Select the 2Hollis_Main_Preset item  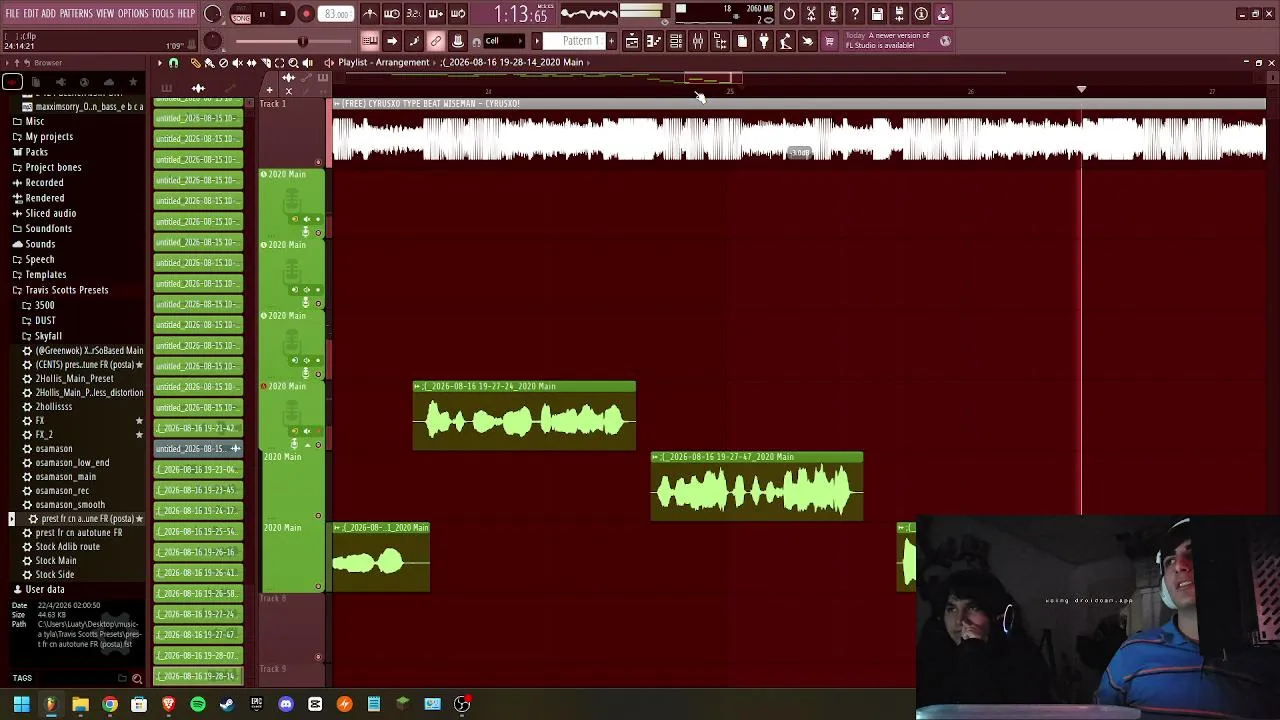tap(74, 379)
